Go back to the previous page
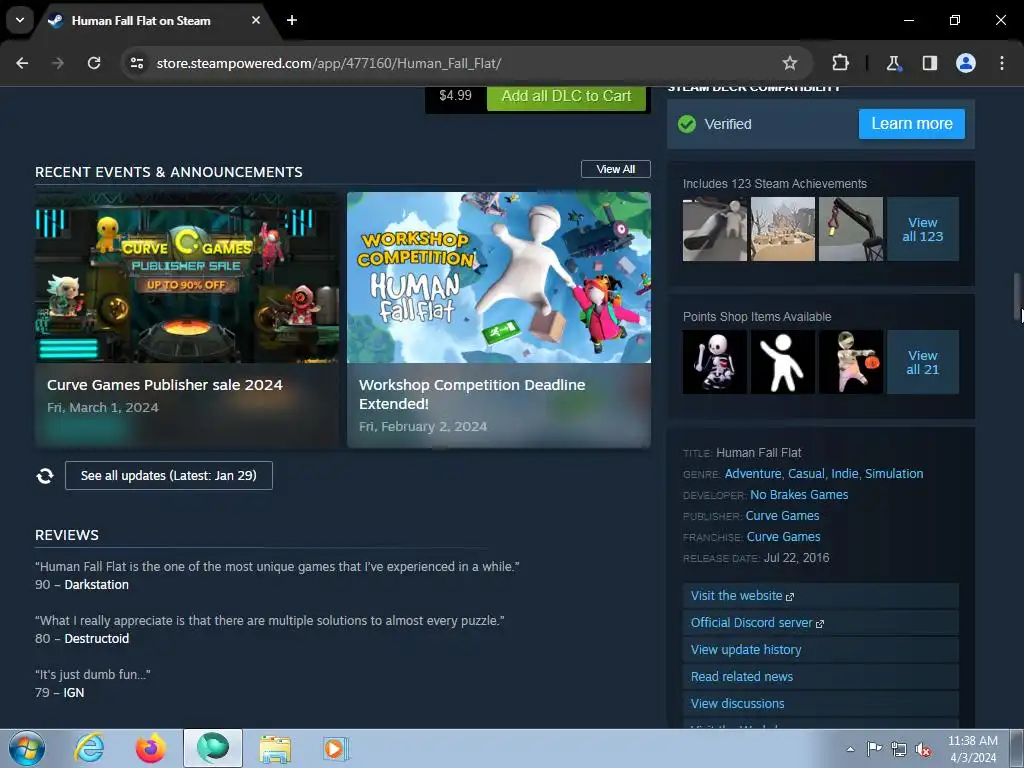 (x=22, y=63)
